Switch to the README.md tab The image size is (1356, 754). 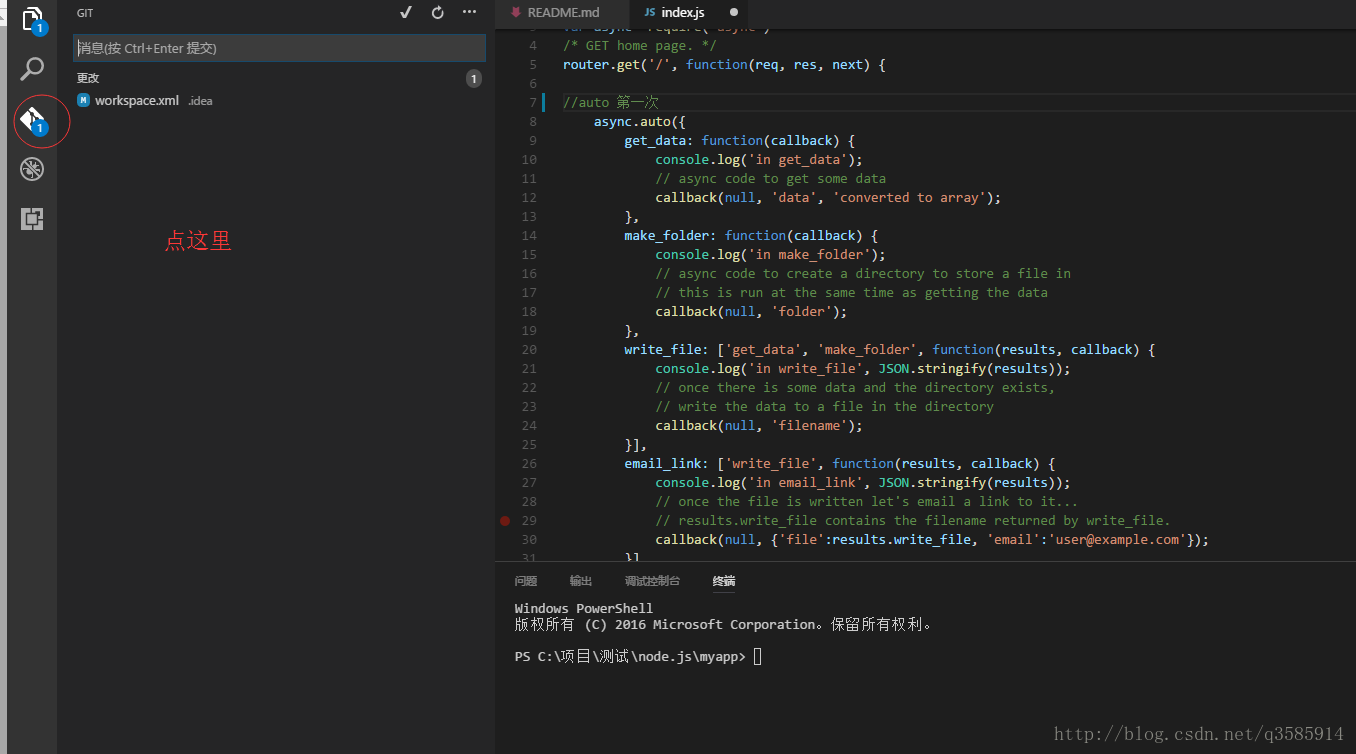562,13
